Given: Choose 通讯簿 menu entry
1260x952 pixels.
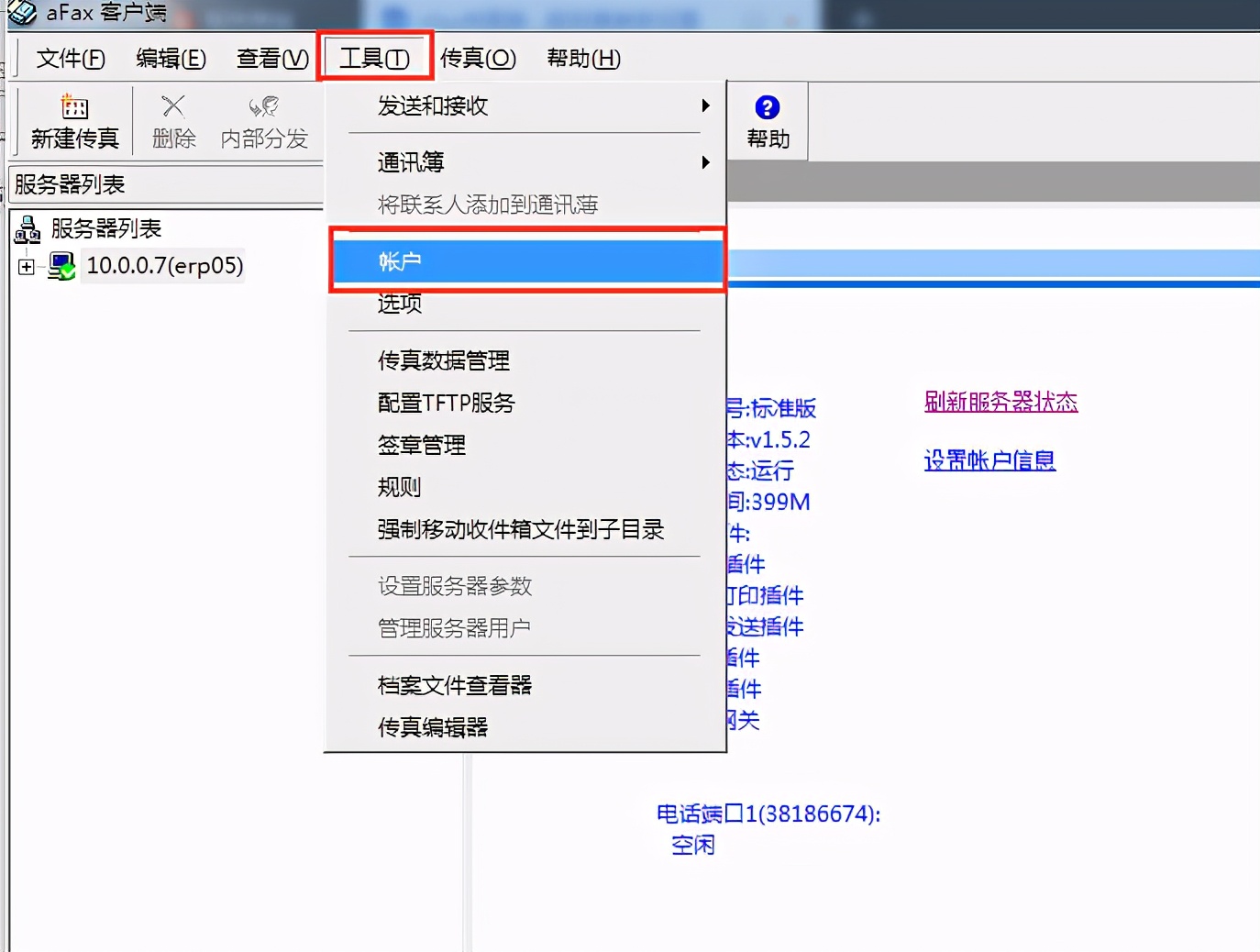Looking at the screenshot, I should pos(525,162).
